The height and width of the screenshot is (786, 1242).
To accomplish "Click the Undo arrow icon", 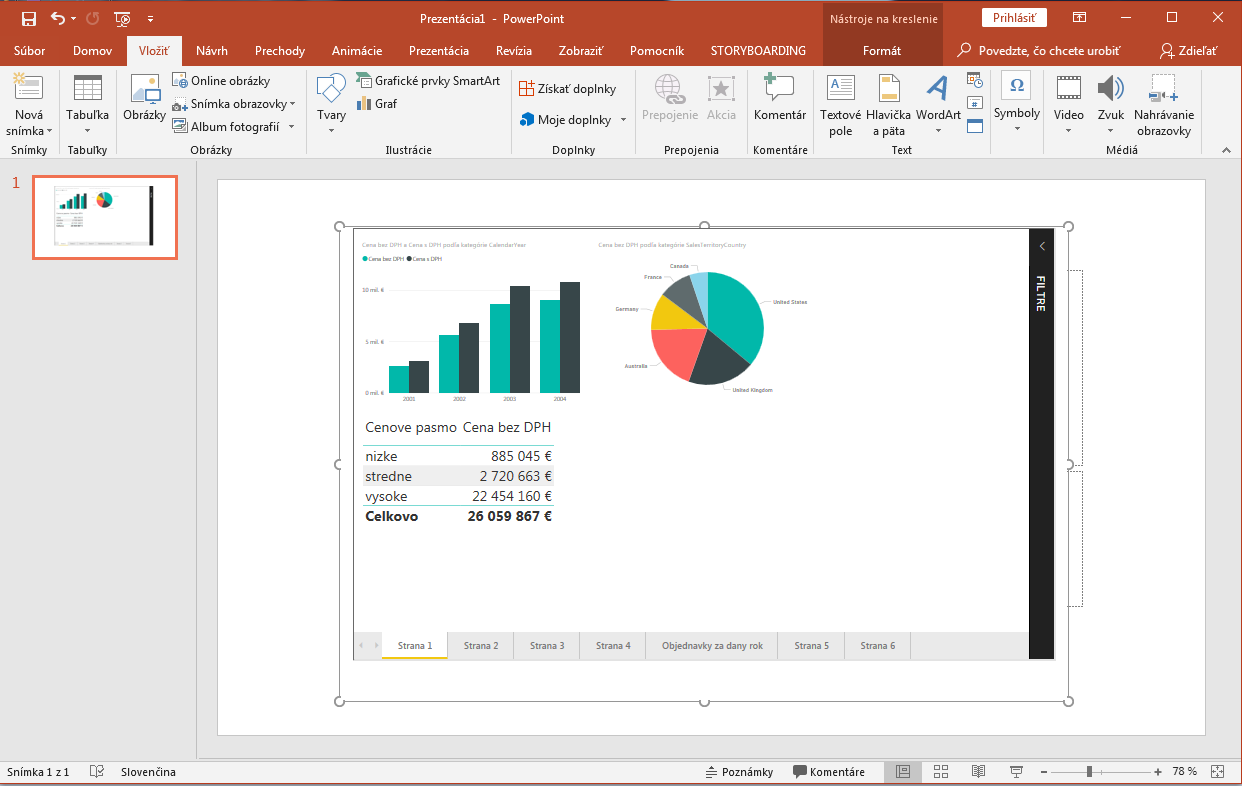I will click(58, 18).
